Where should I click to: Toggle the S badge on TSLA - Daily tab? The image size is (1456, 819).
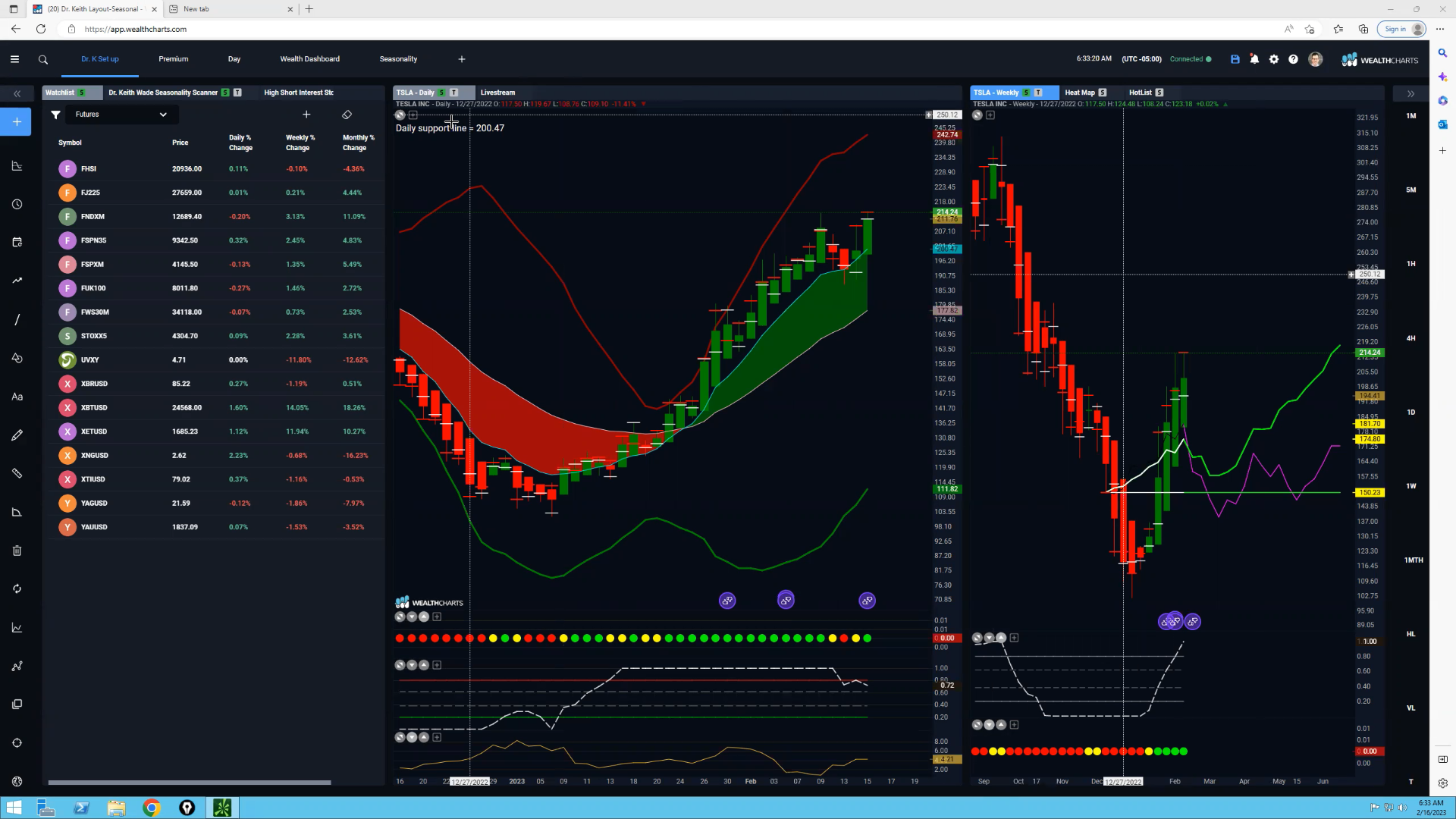point(441,93)
